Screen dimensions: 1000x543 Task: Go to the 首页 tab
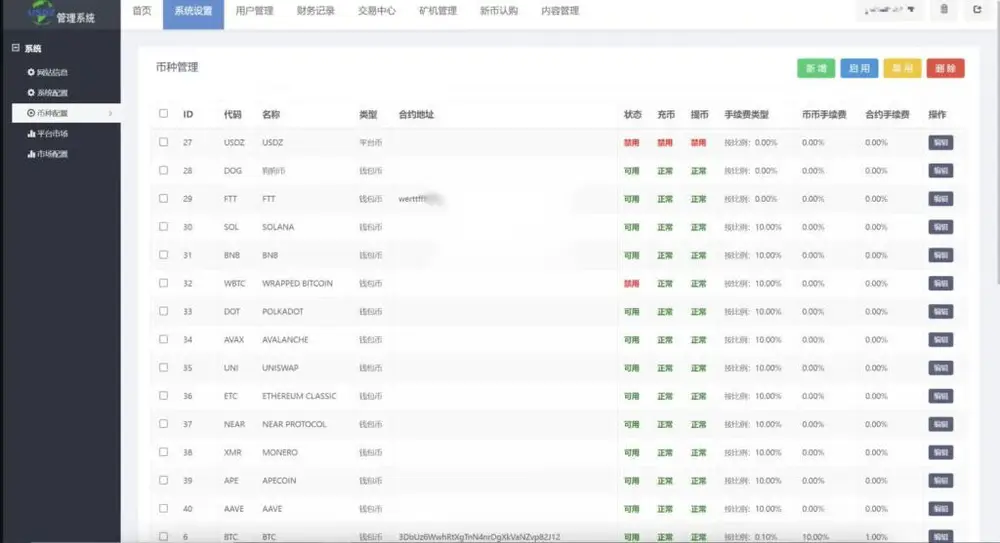point(142,11)
